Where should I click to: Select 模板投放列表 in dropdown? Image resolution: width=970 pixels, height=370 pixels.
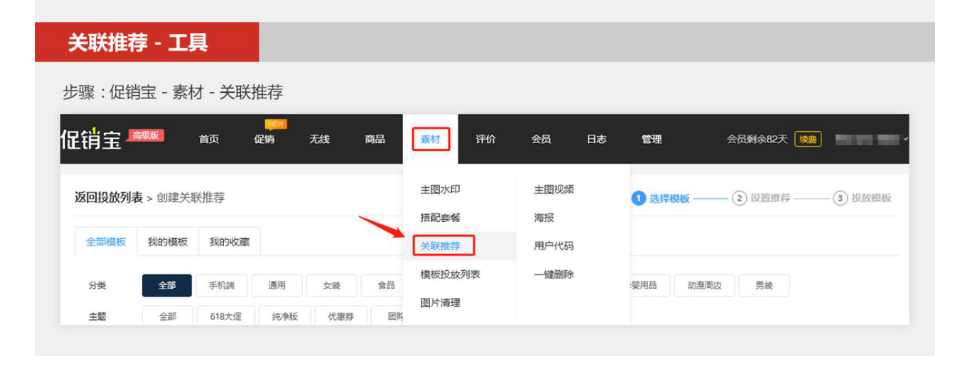(x=450, y=274)
